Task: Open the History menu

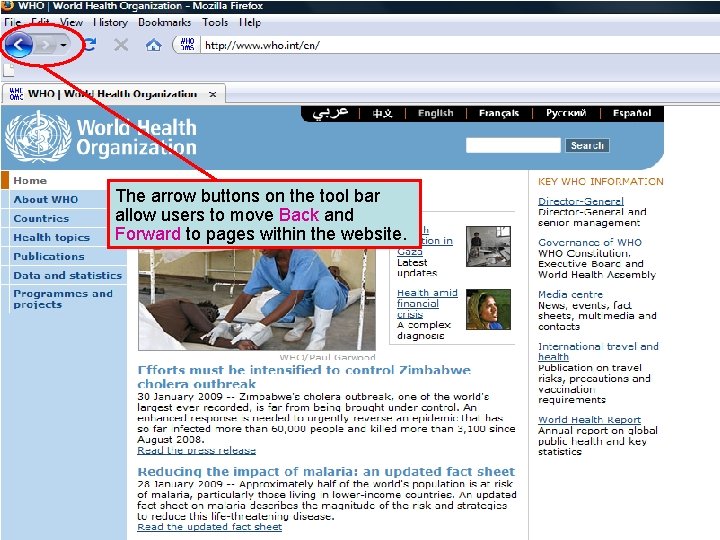Action: [110, 22]
